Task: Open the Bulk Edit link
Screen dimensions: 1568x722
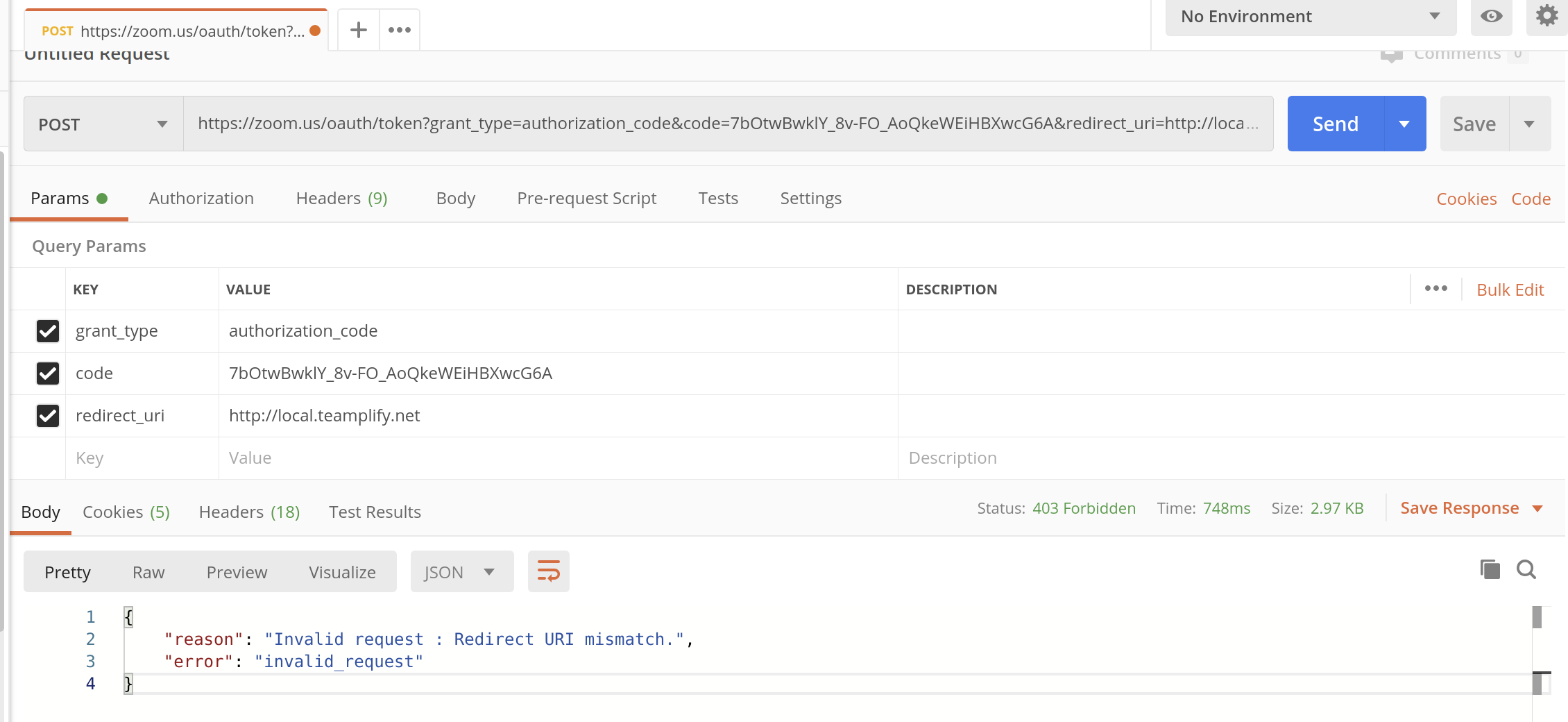Action: click(1510, 289)
